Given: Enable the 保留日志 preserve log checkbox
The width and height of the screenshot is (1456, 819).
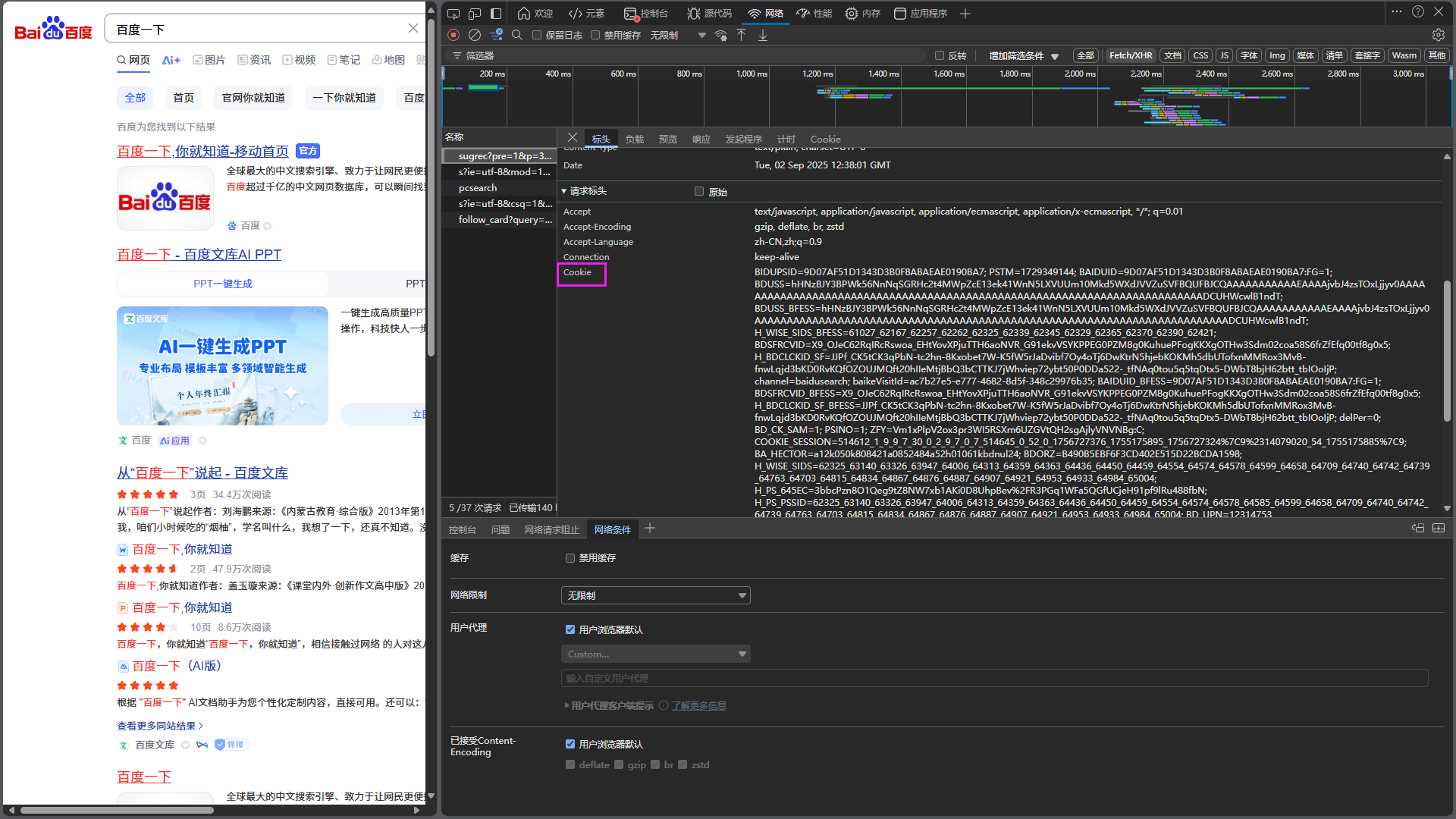Looking at the screenshot, I should [x=537, y=35].
